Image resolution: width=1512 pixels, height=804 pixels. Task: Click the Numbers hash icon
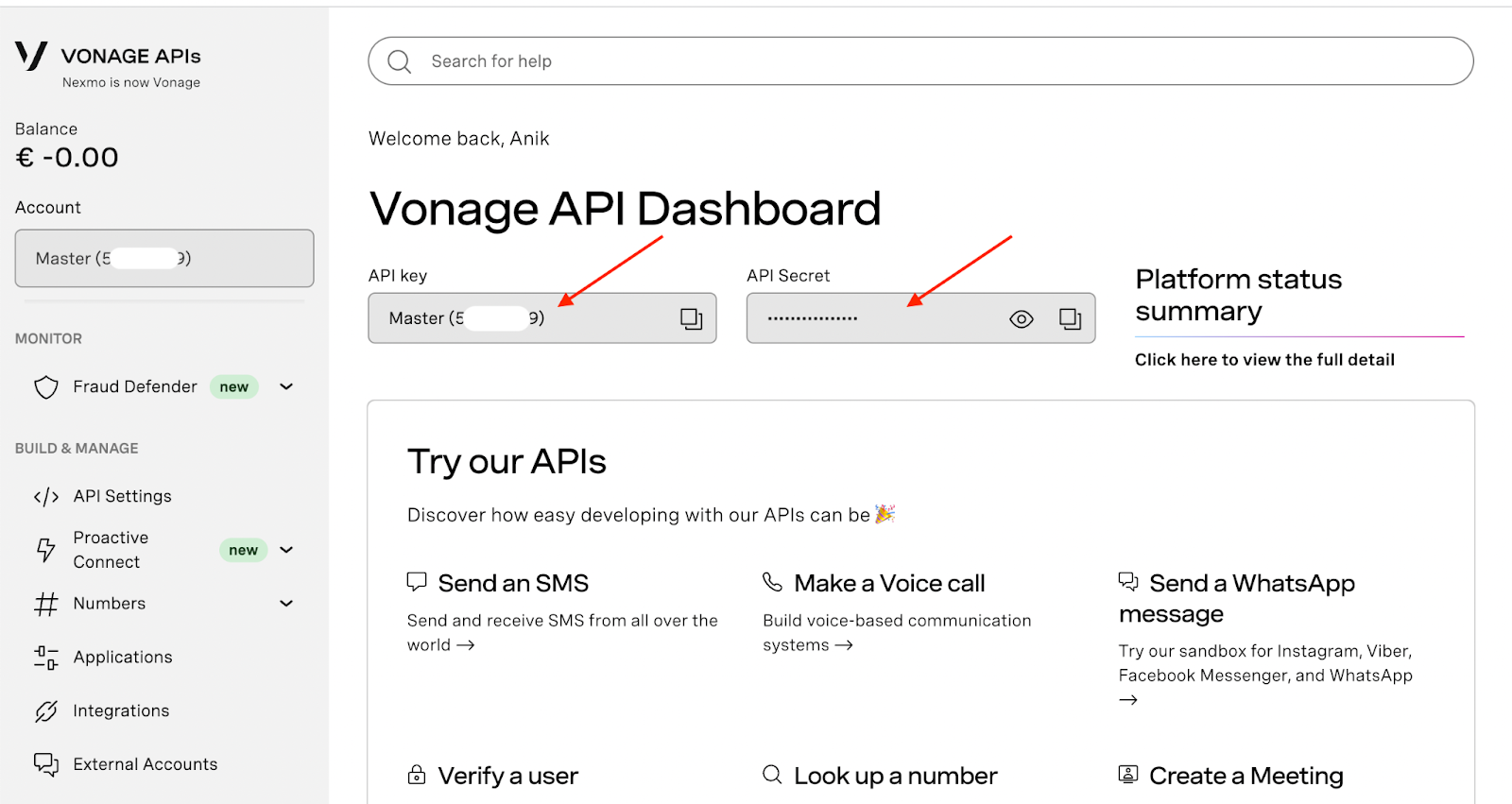click(x=46, y=604)
